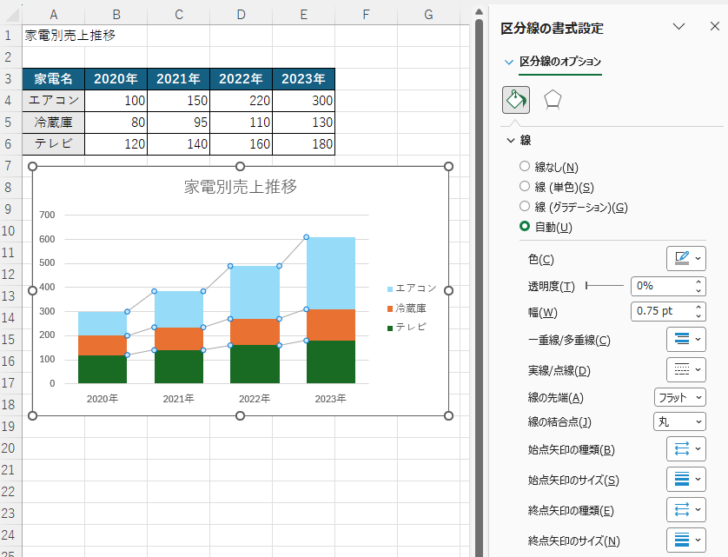Select the 冷蔵庫 row label cell
The height and width of the screenshot is (557, 728).
click(x=53, y=122)
